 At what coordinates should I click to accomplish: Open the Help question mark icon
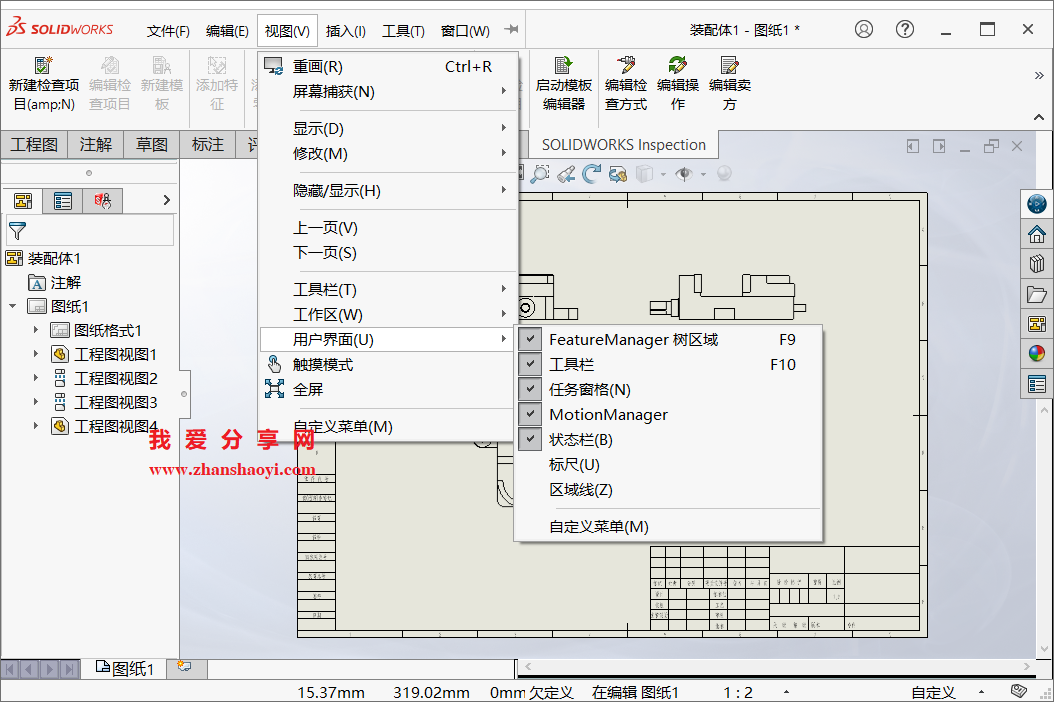905,29
